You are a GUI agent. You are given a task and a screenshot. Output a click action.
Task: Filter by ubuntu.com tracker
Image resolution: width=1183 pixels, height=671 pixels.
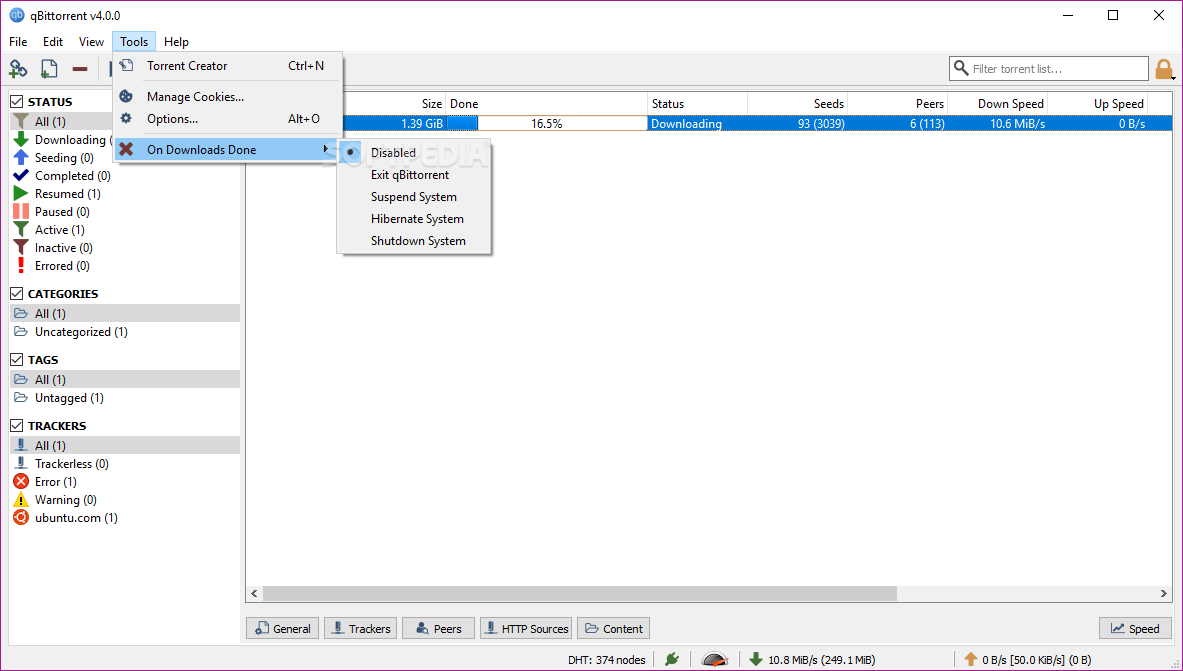click(75, 518)
